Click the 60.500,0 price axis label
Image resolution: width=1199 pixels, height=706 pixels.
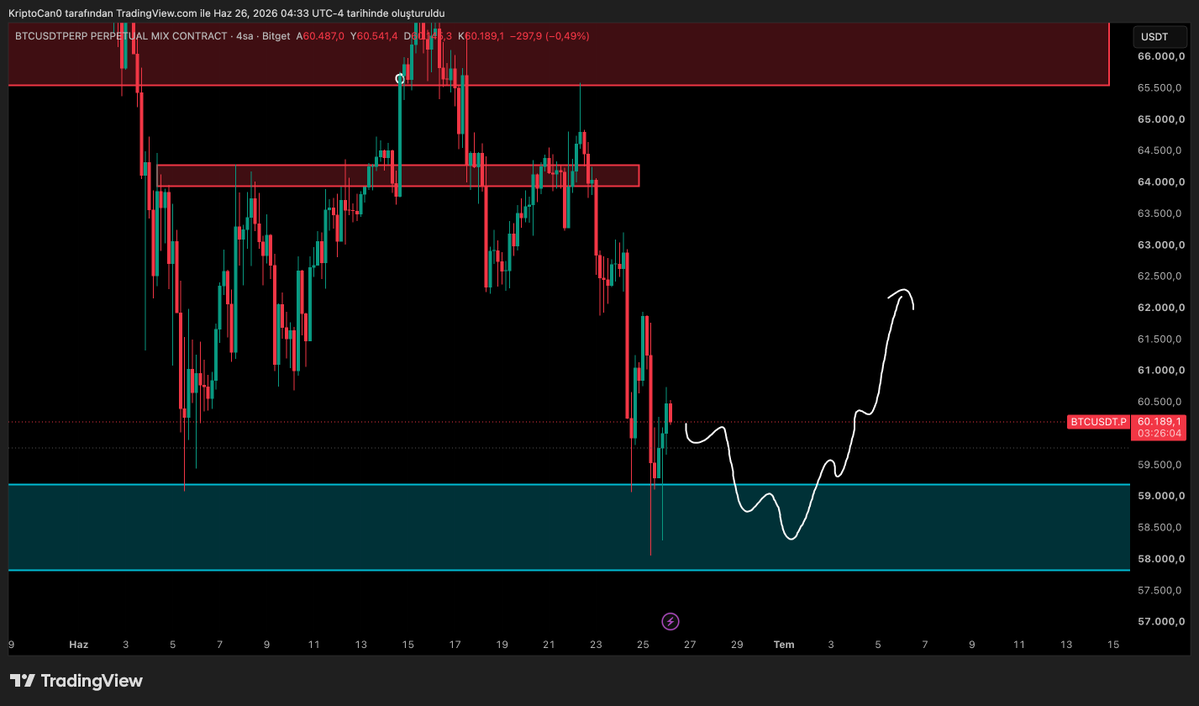tap(1161, 402)
